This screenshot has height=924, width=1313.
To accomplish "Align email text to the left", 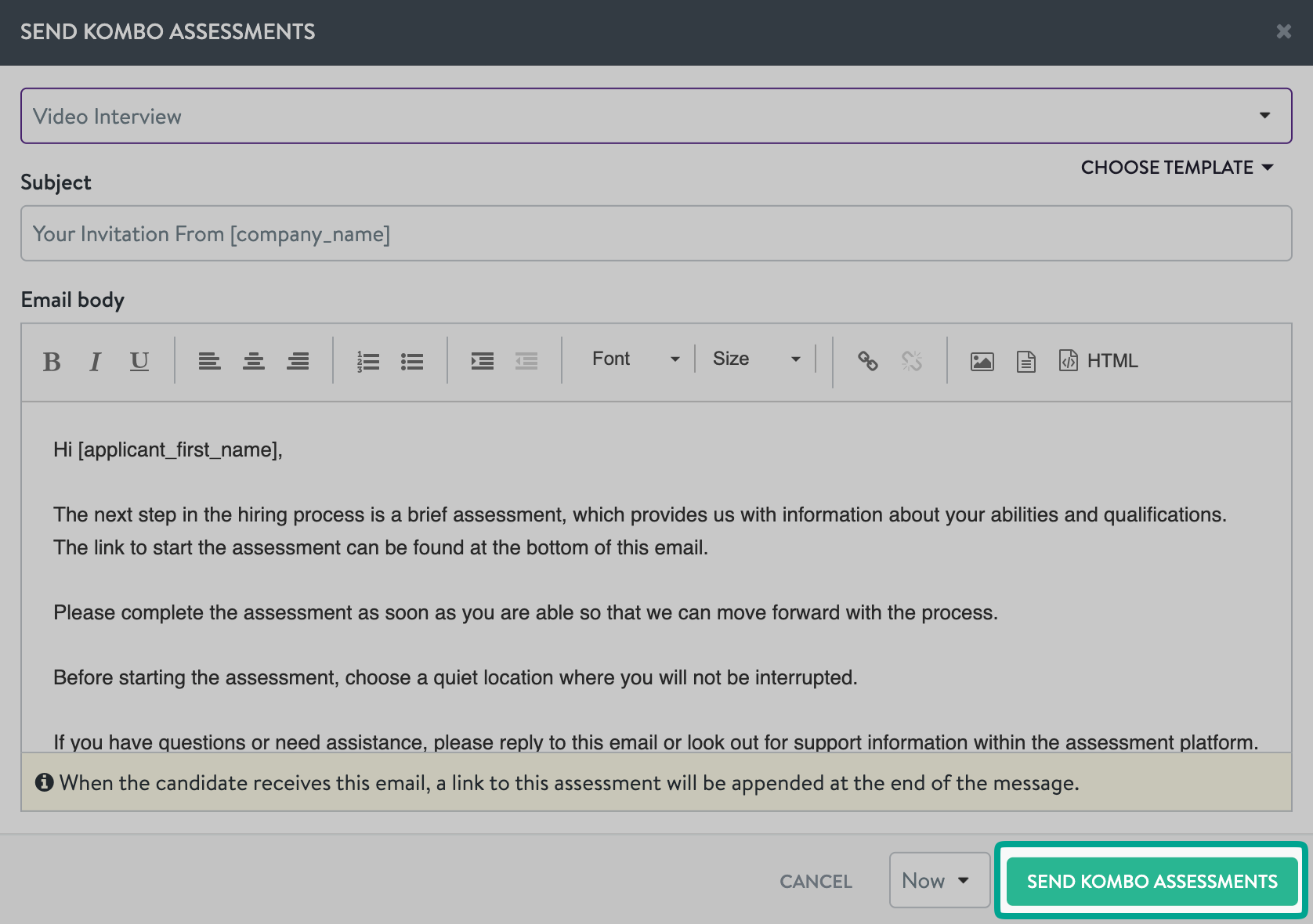I will coord(209,361).
